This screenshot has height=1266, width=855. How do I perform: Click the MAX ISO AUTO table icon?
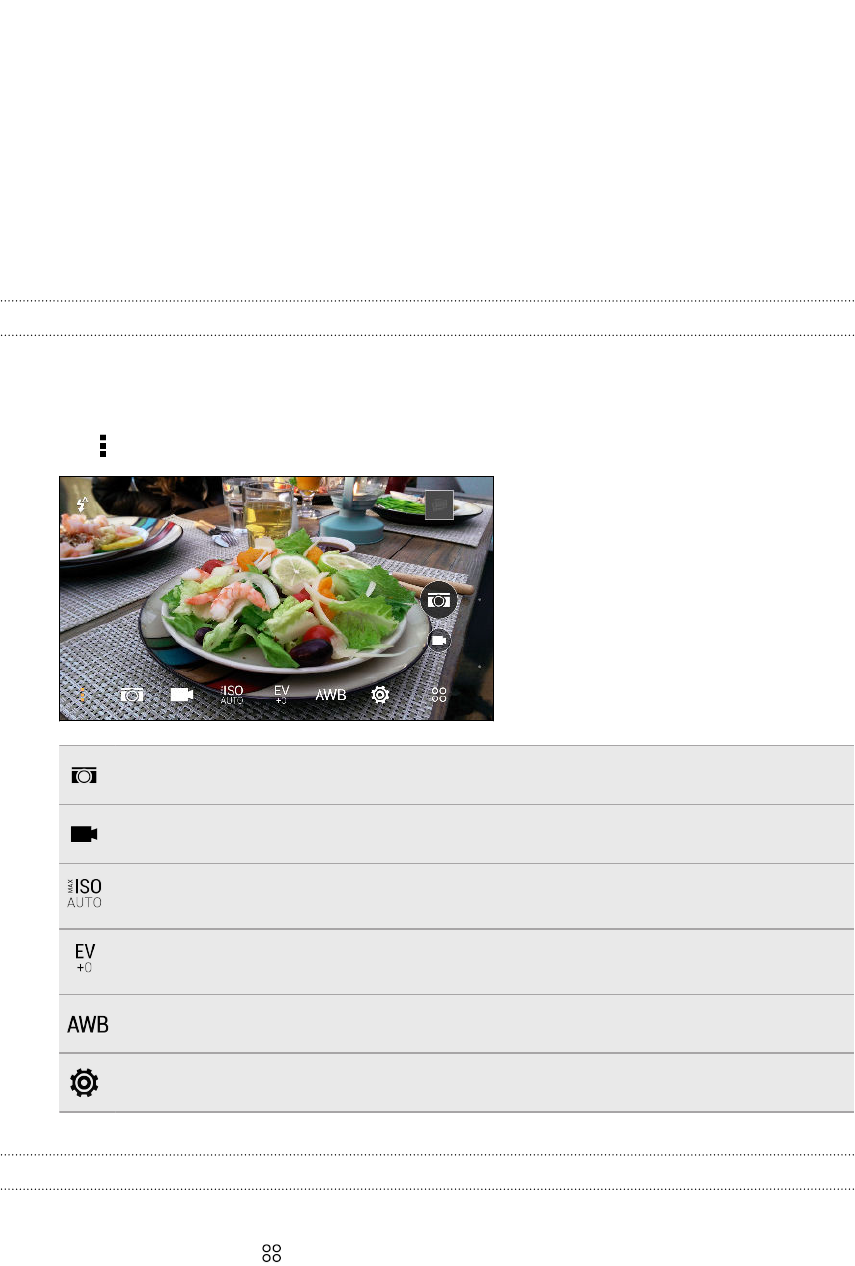click(85, 893)
